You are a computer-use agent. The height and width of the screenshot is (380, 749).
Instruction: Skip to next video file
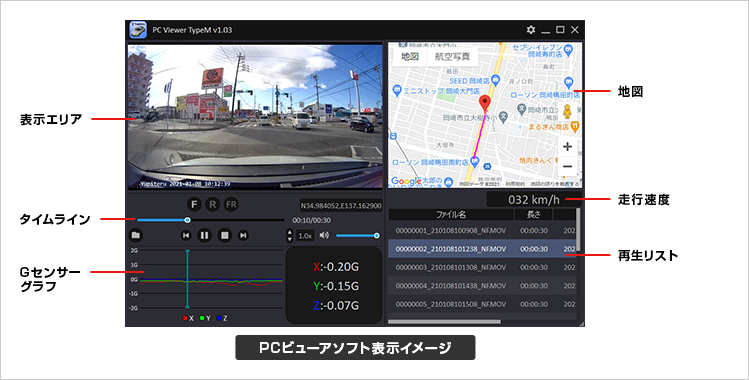tap(243, 235)
